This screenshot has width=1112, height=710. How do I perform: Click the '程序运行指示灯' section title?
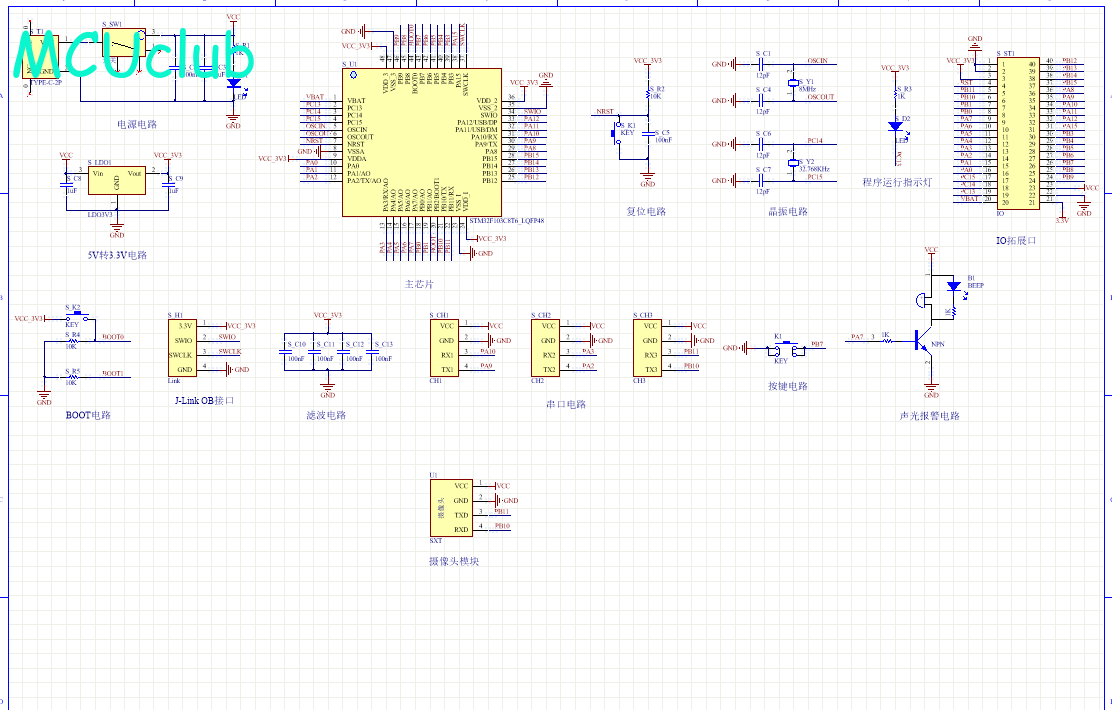point(897,182)
